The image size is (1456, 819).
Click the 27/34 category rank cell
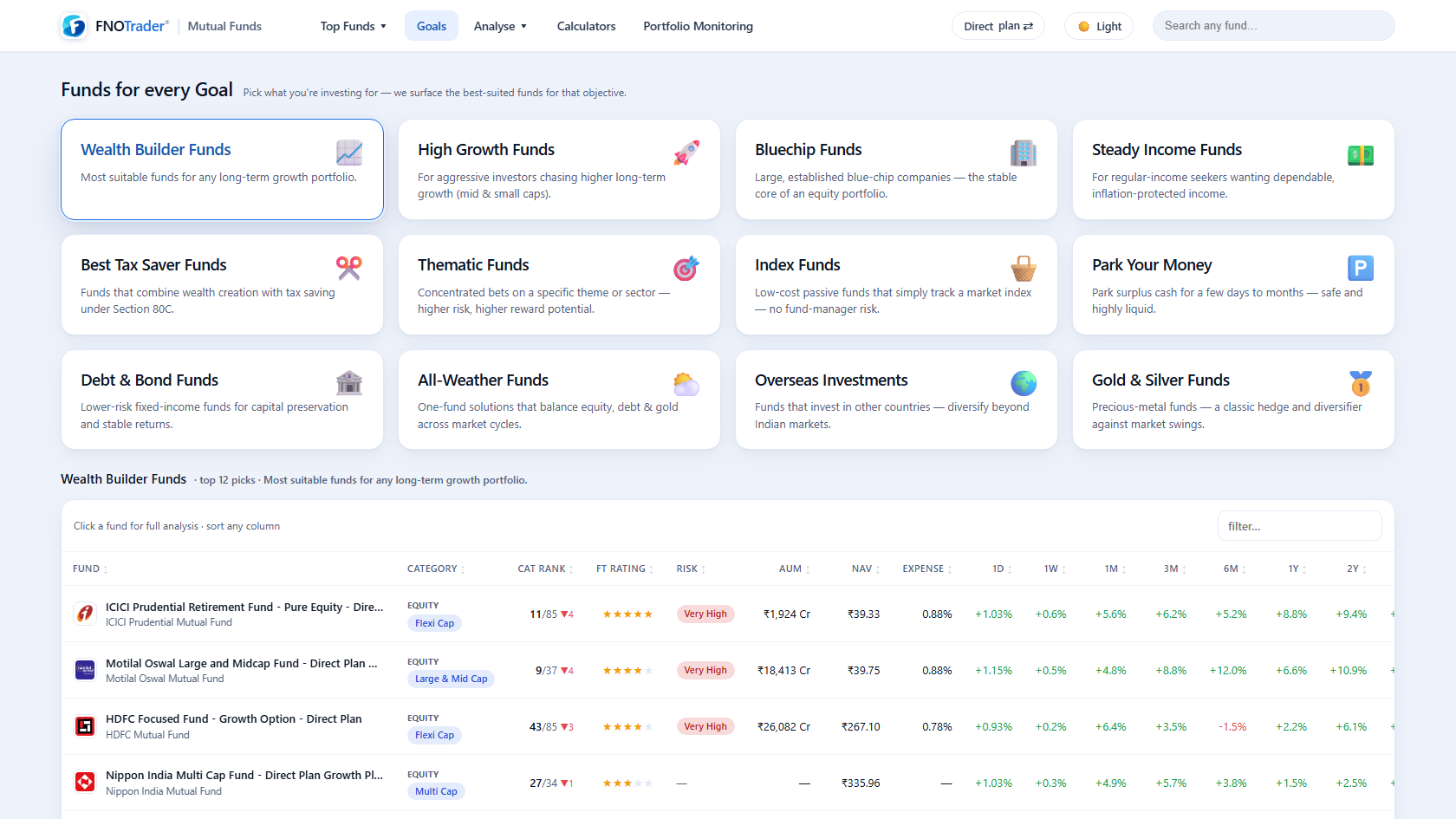click(551, 783)
